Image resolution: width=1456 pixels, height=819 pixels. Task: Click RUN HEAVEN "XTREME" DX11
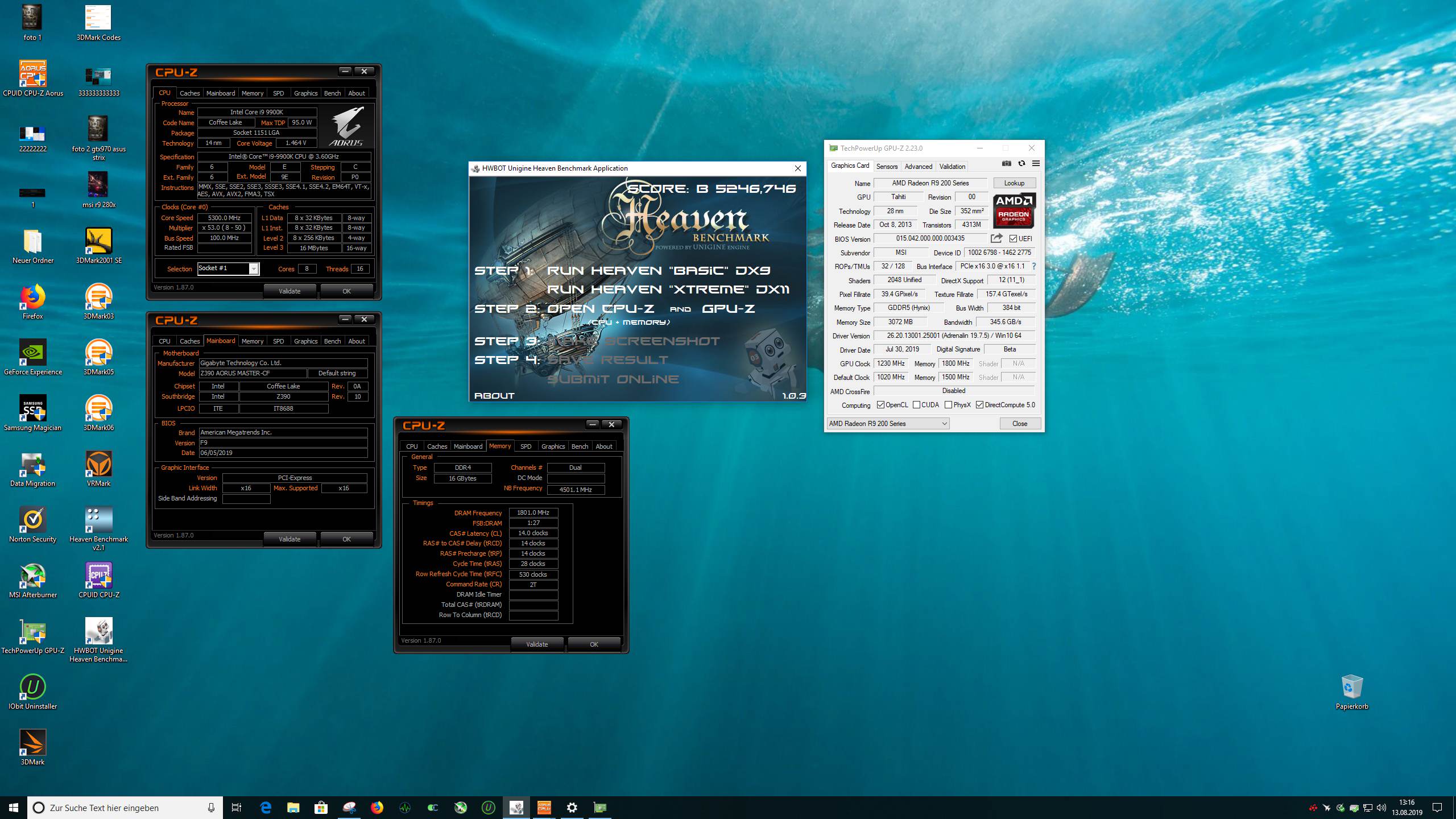668,289
